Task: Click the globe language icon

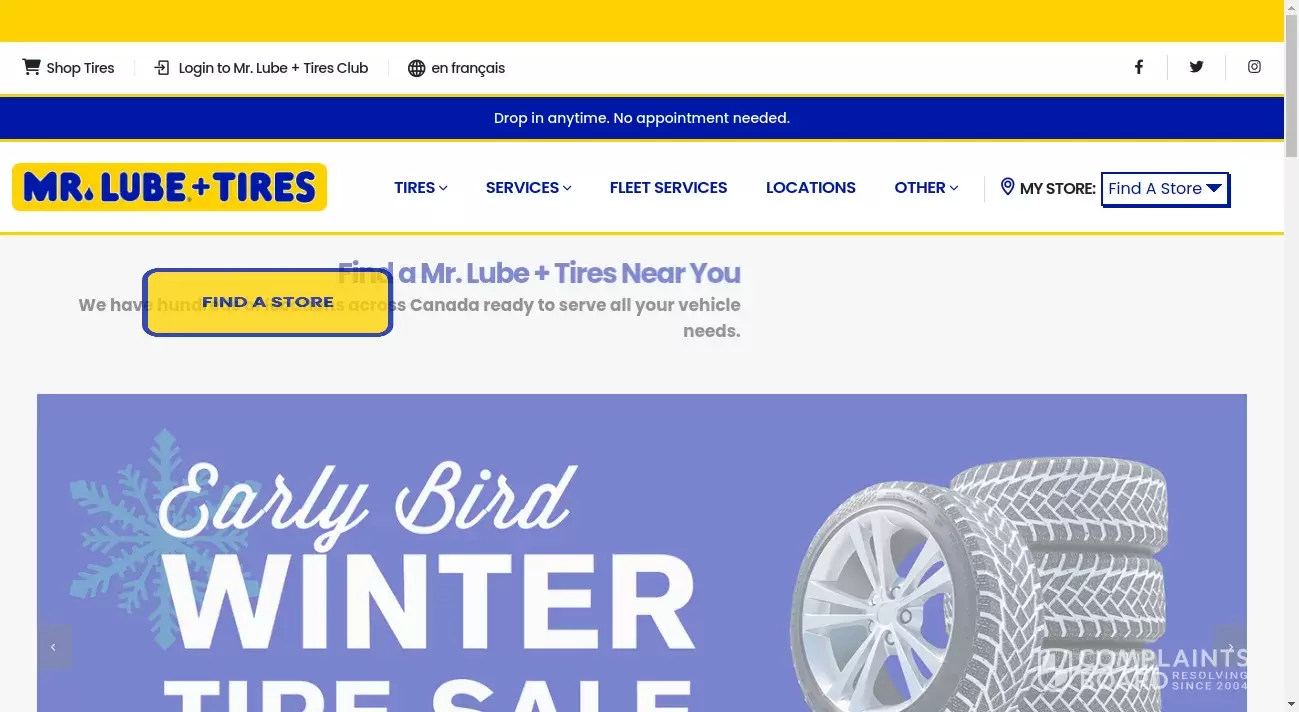Action: (417, 68)
